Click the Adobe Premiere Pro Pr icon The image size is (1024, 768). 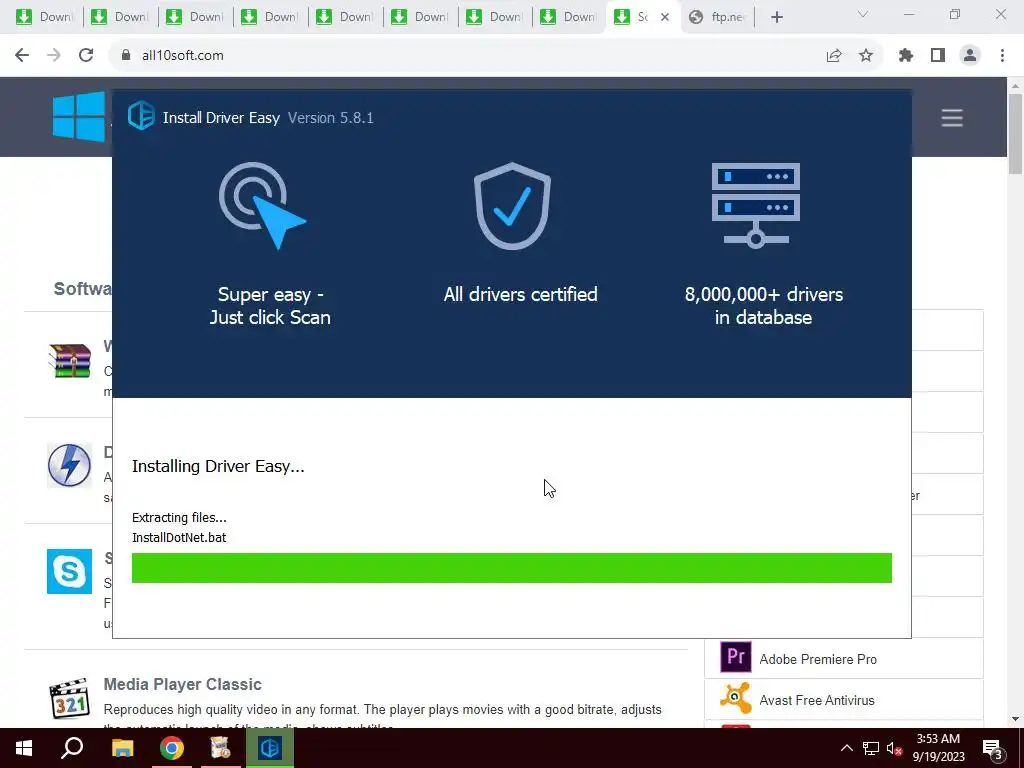pos(735,656)
